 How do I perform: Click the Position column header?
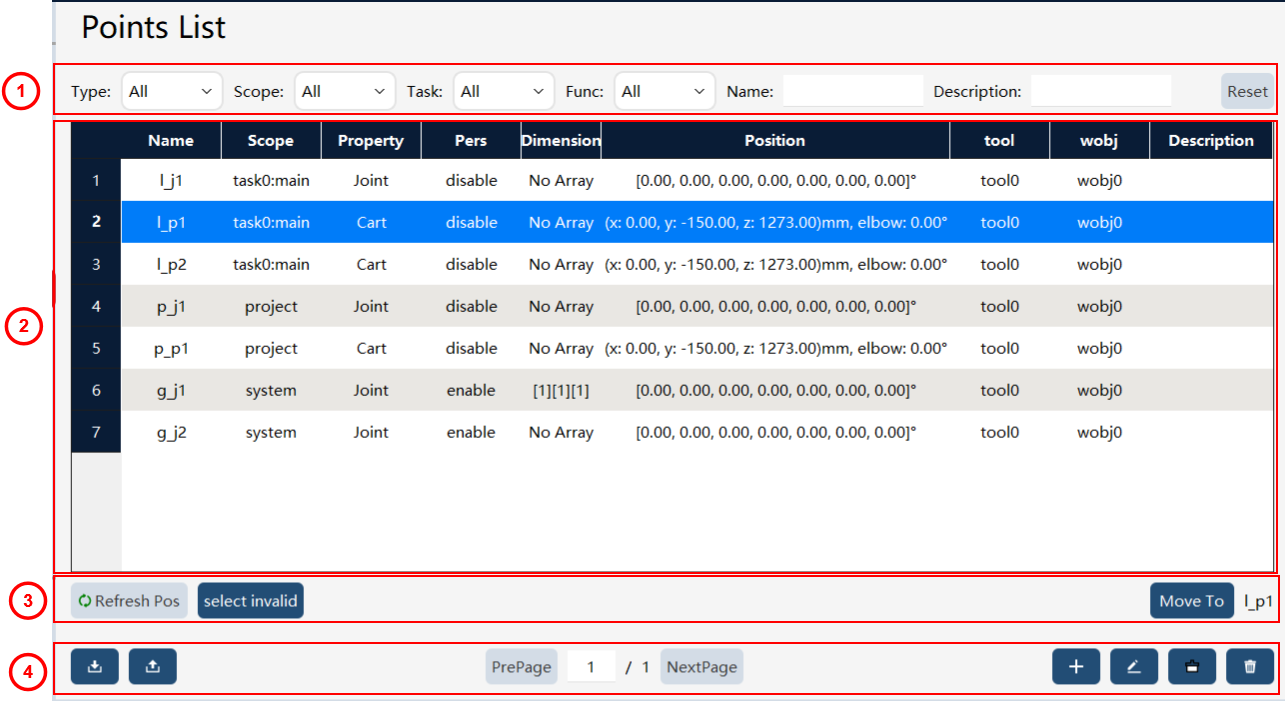pyautogui.click(x=775, y=141)
